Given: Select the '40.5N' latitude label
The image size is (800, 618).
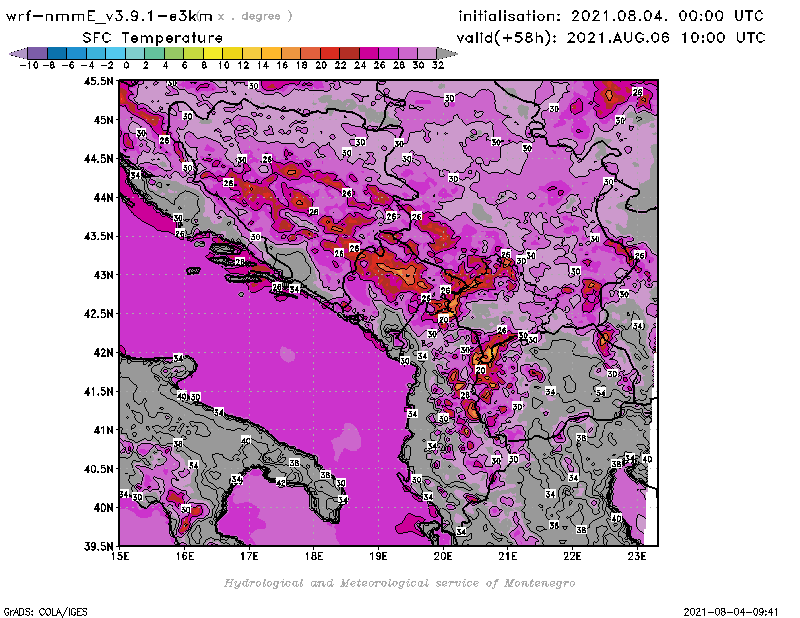Looking at the screenshot, I should (x=98, y=469).
